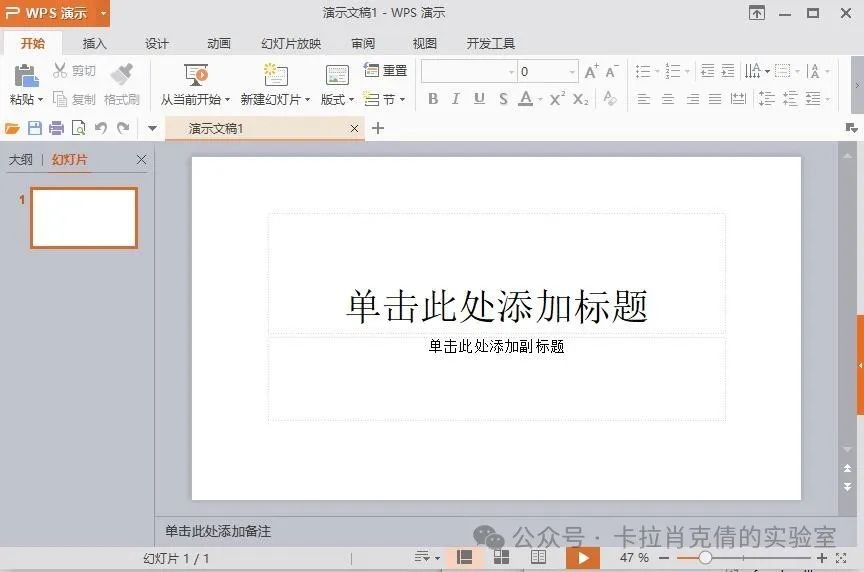Viewport: 864px width, 572px height.
Task: Open the slide sorter view icon
Action: coord(501,557)
